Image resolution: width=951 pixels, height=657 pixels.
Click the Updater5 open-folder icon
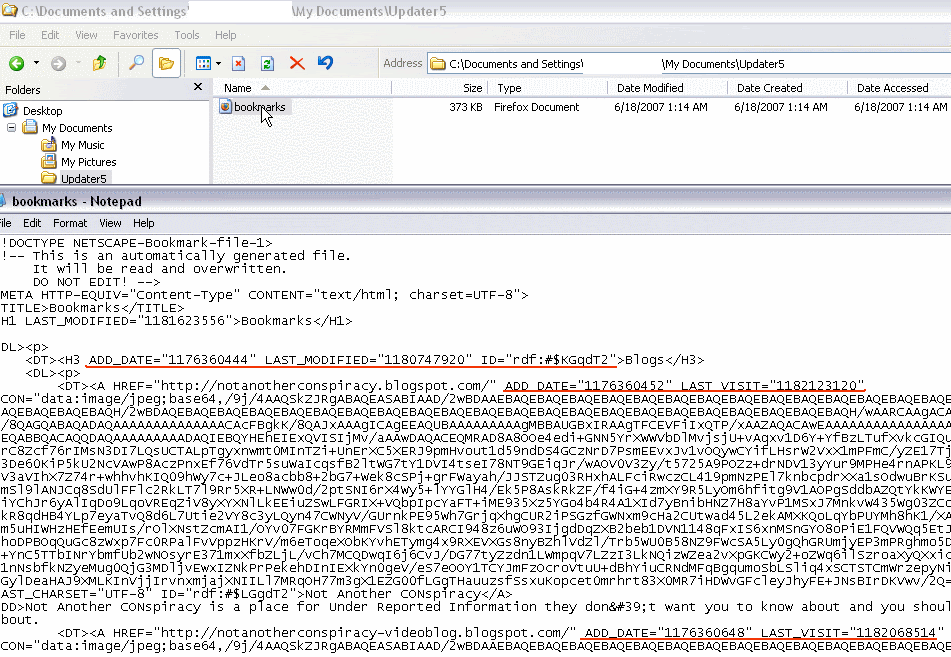49,178
